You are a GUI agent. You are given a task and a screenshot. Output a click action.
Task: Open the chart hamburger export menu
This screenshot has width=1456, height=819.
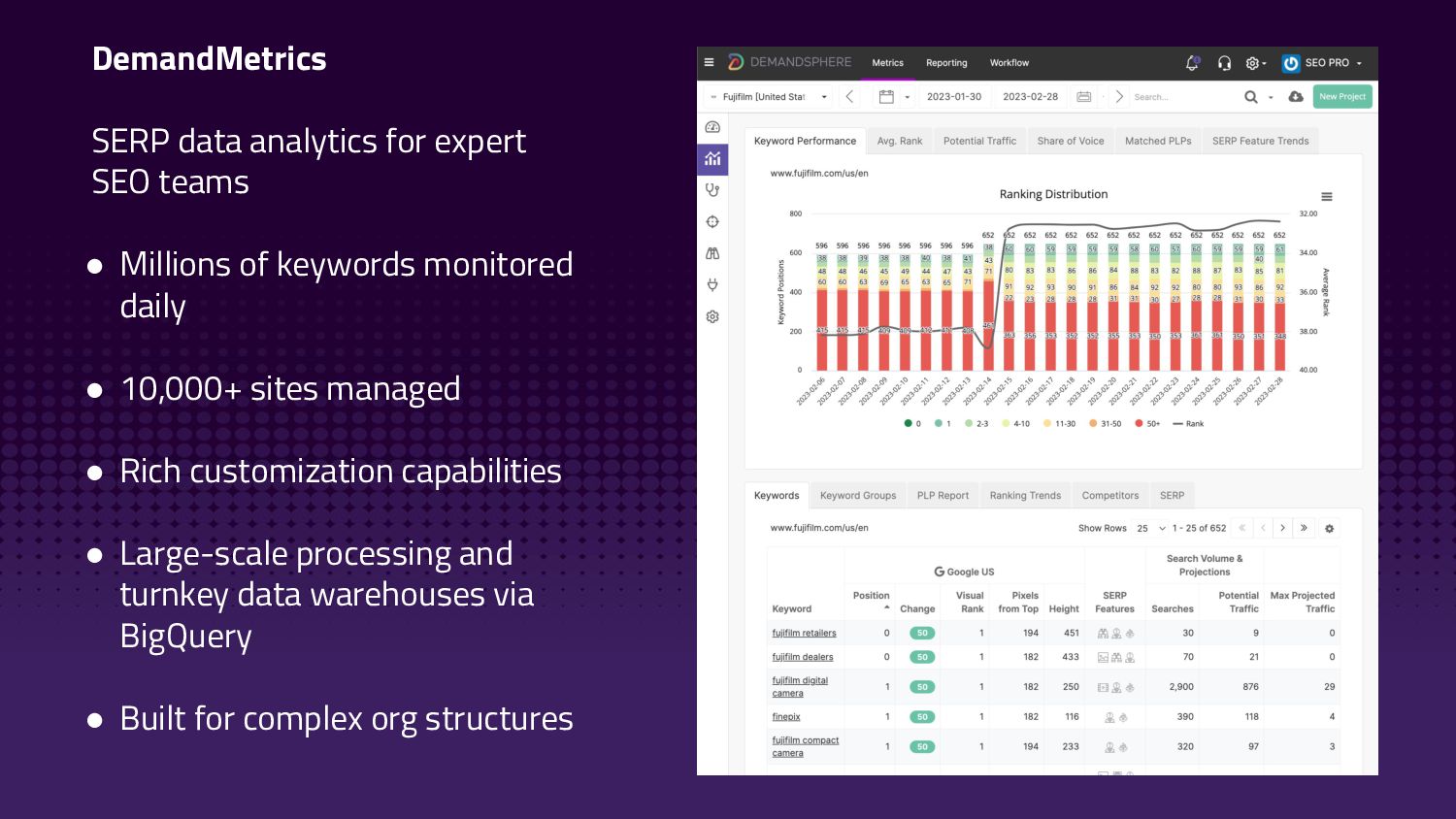pos(1326,197)
